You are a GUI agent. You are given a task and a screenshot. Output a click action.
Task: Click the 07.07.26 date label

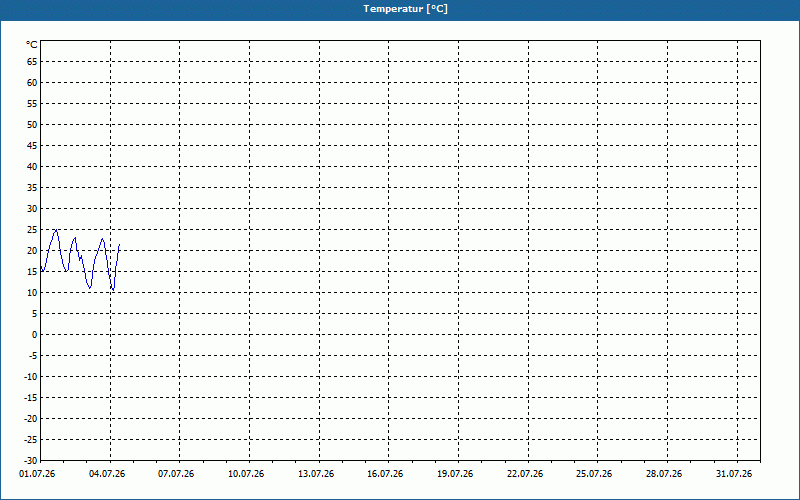coord(176,474)
